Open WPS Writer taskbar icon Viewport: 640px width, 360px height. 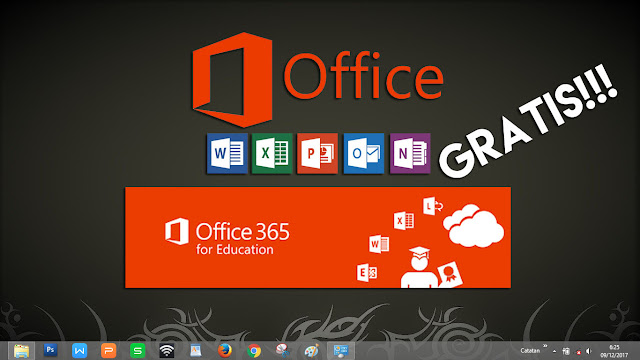(x=80, y=351)
